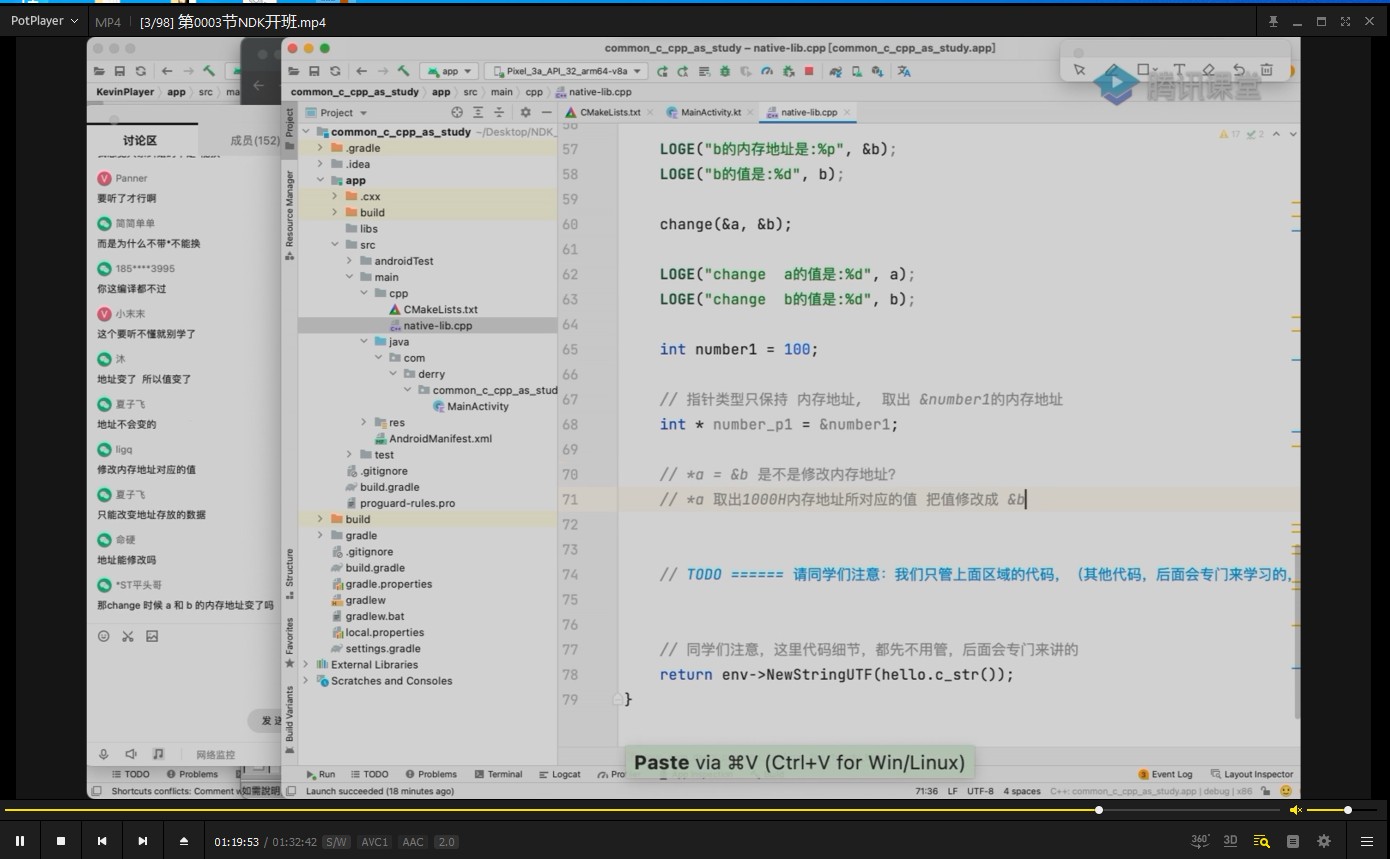The image size is (1390, 859).
Task: Click Save All icon in Android Studio toolbar
Action: tap(314, 71)
